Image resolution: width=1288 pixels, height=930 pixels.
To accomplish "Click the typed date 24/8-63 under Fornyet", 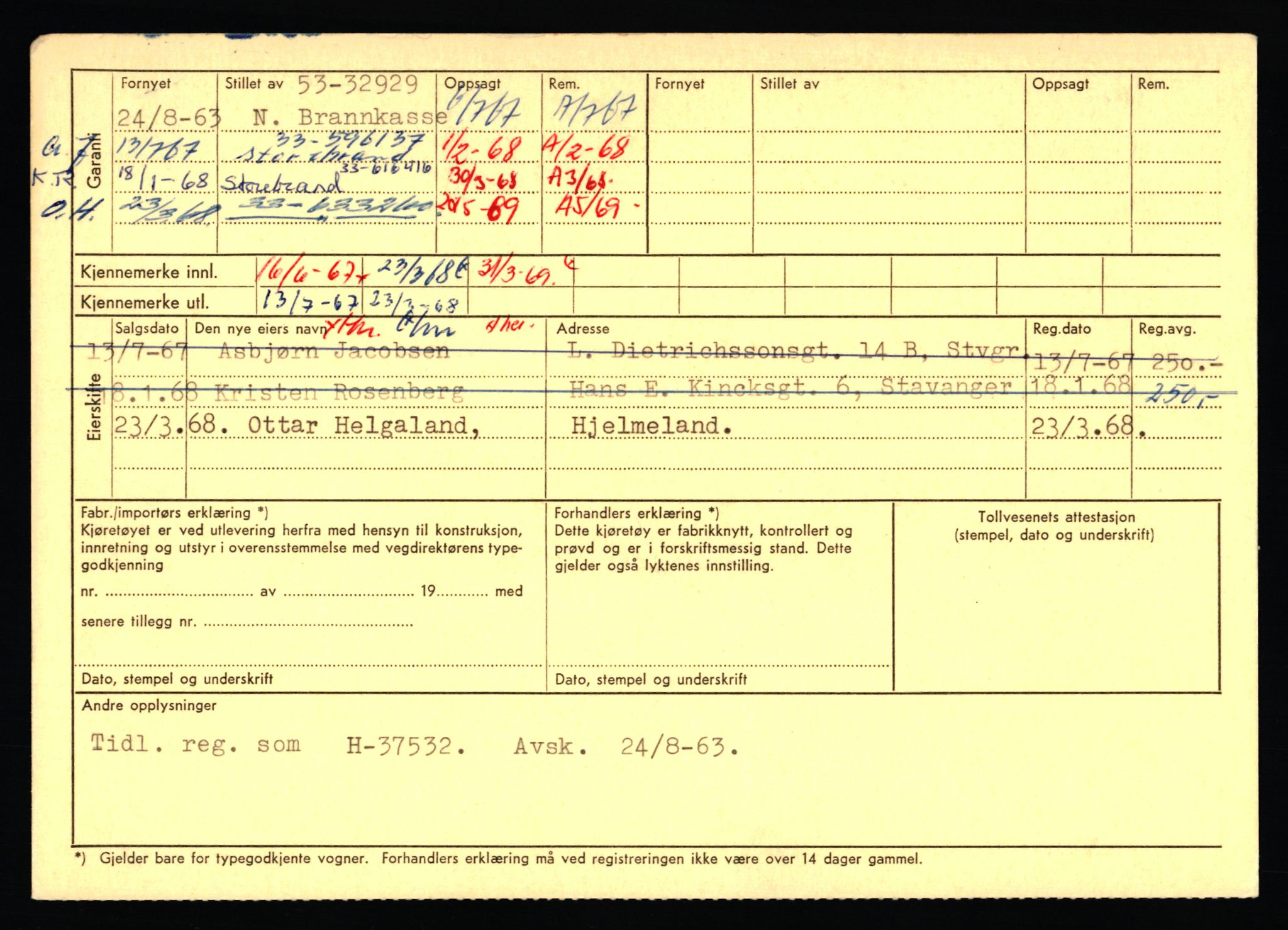I will click(x=169, y=117).
